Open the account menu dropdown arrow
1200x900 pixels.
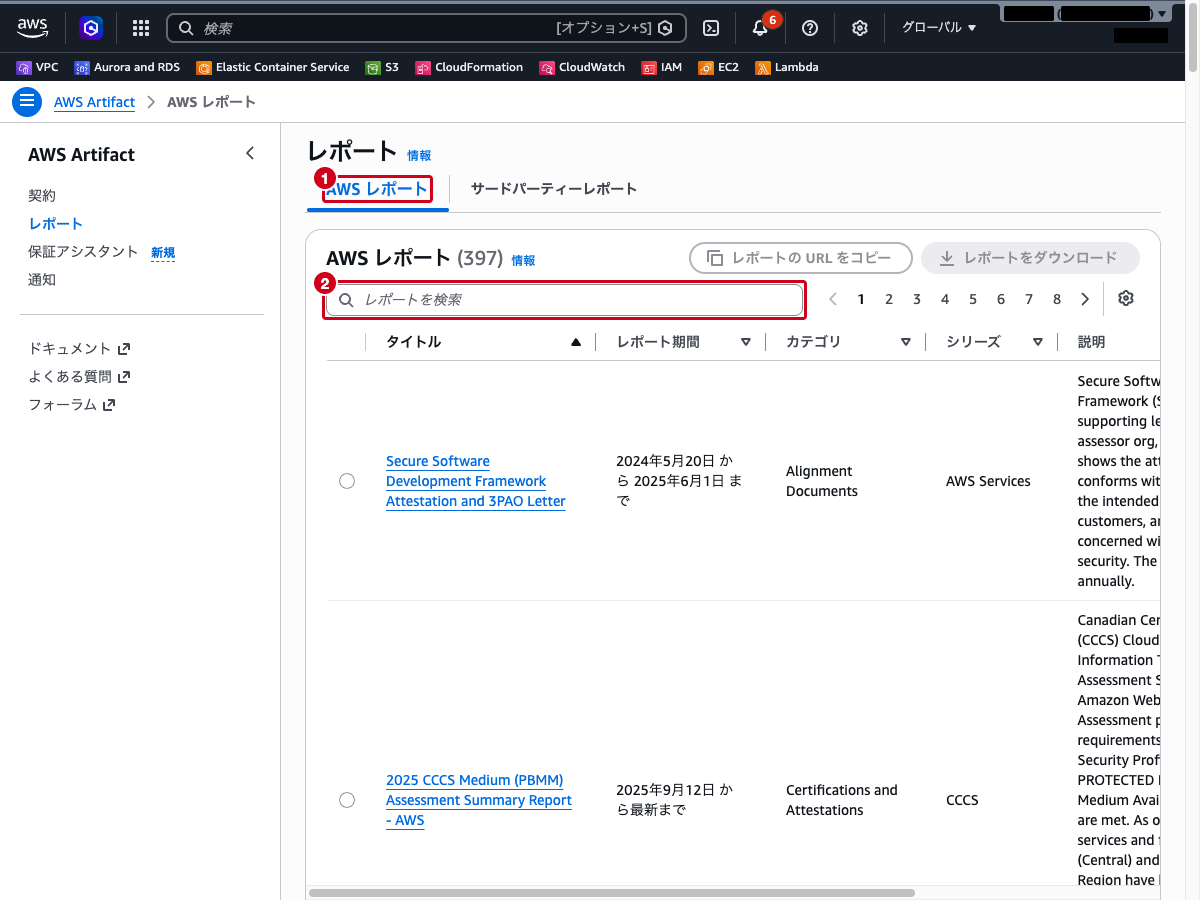click(1160, 14)
